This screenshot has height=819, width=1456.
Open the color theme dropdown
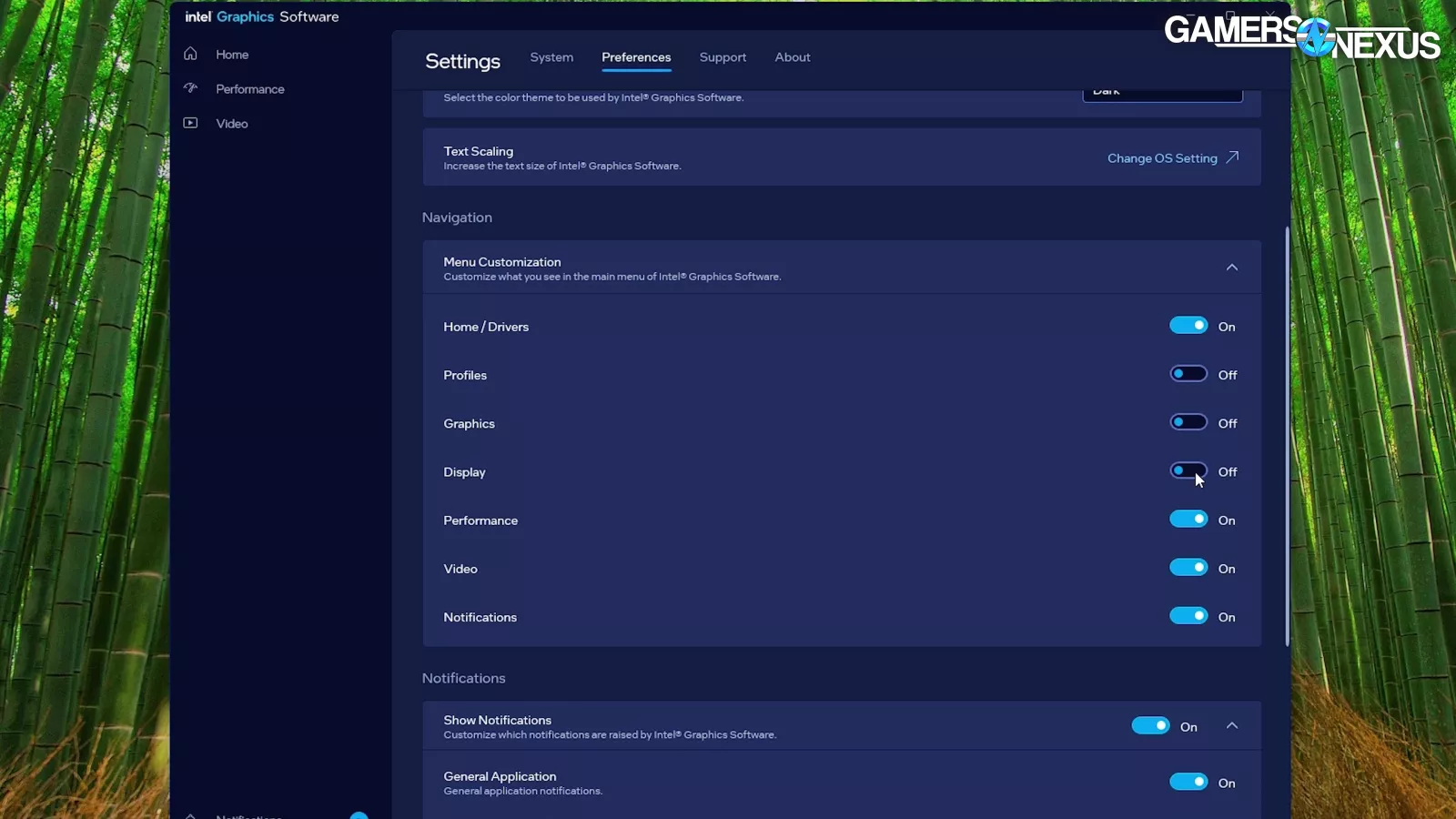point(1162,94)
